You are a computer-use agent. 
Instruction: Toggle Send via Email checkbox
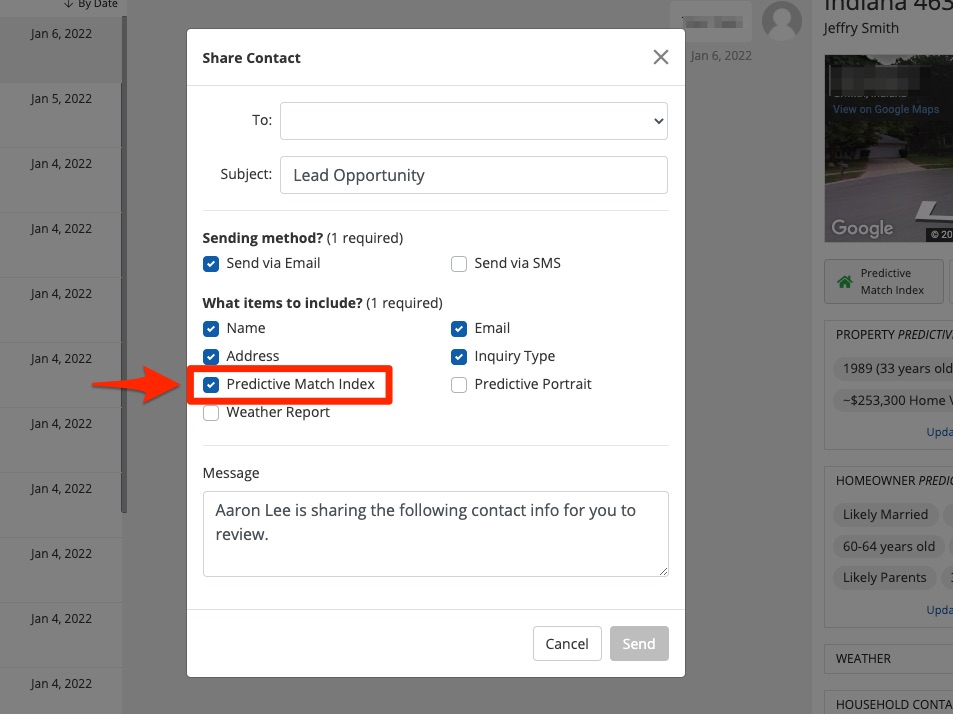[x=211, y=264]
